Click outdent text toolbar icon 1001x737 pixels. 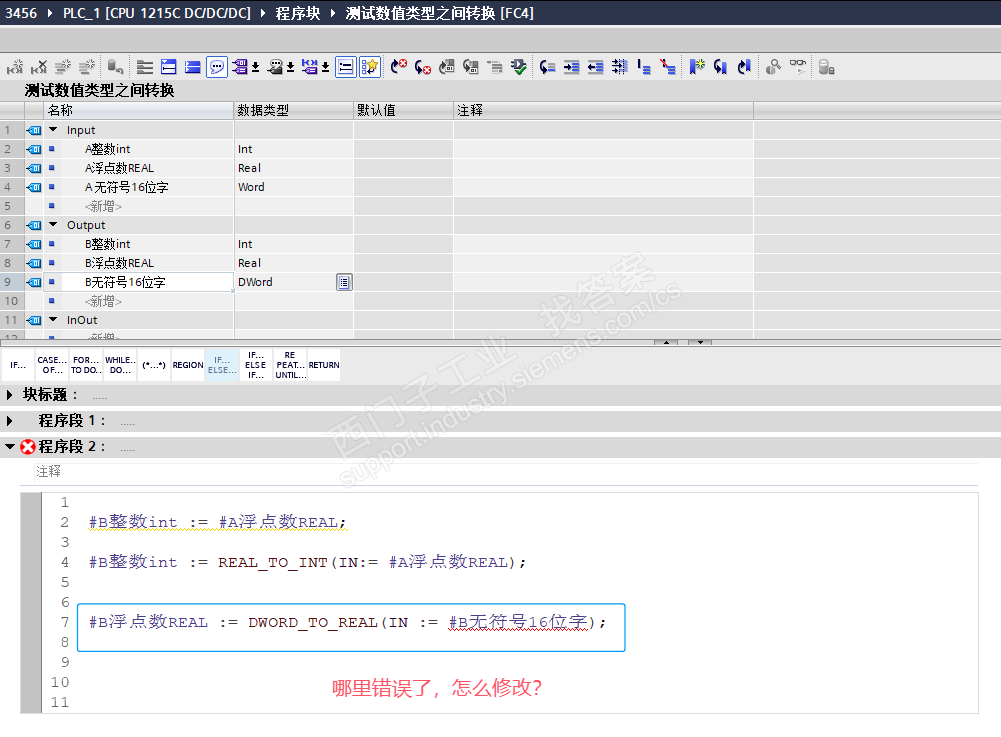[595, 67]
